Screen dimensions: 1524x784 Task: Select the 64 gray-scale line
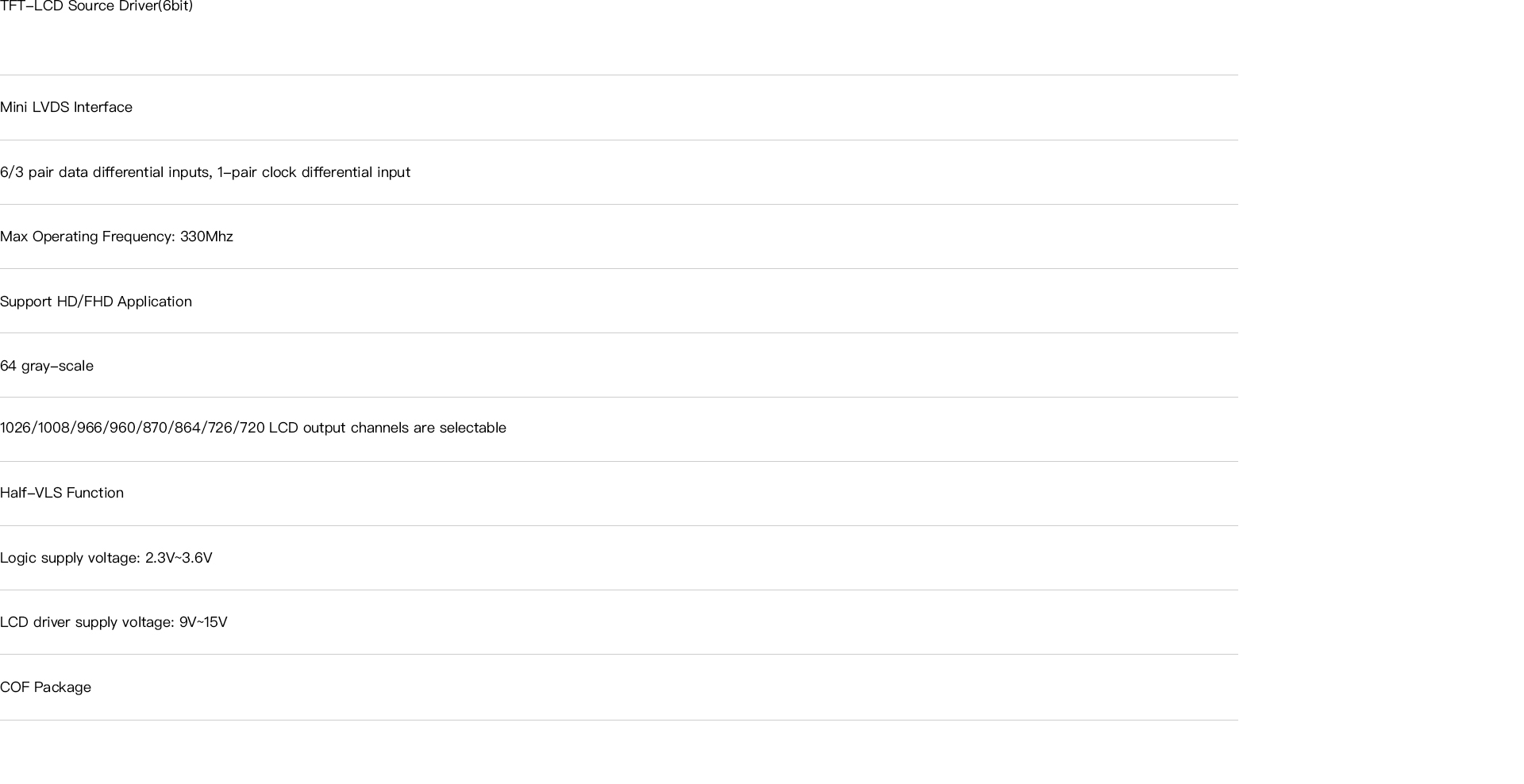point(47,366)
